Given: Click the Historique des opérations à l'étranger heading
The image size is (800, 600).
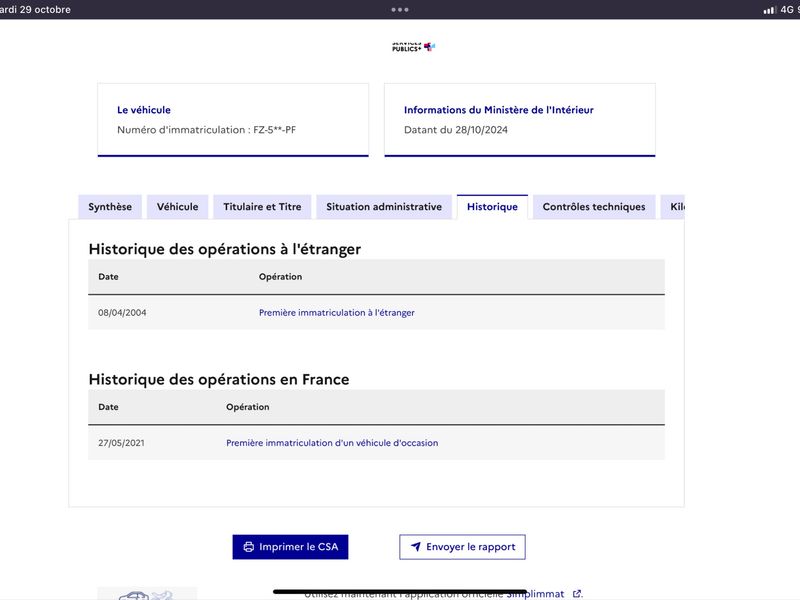Looking at the screenshot, I should click(224, 249).
